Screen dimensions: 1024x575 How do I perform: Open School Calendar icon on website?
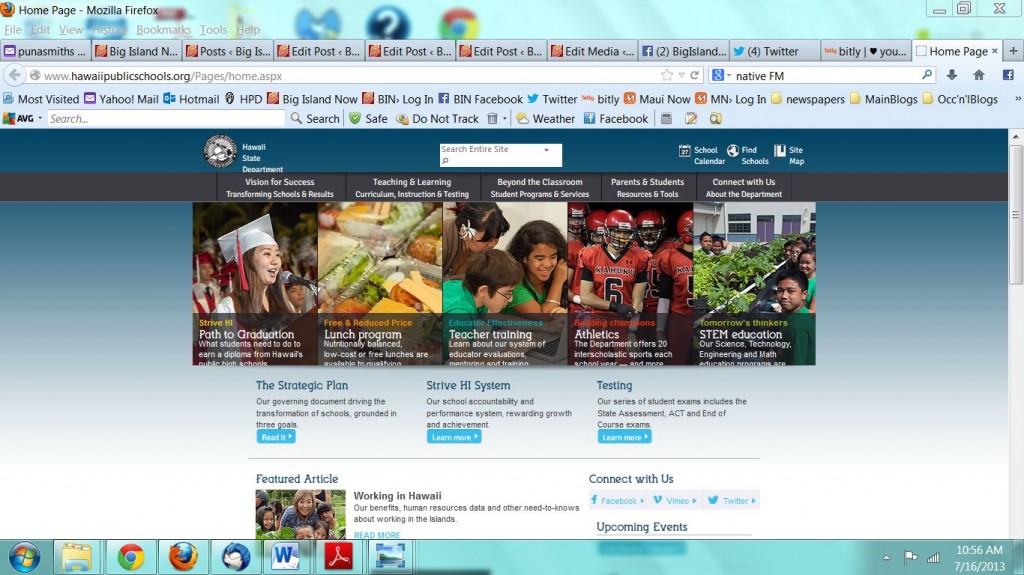coord(684,151)
